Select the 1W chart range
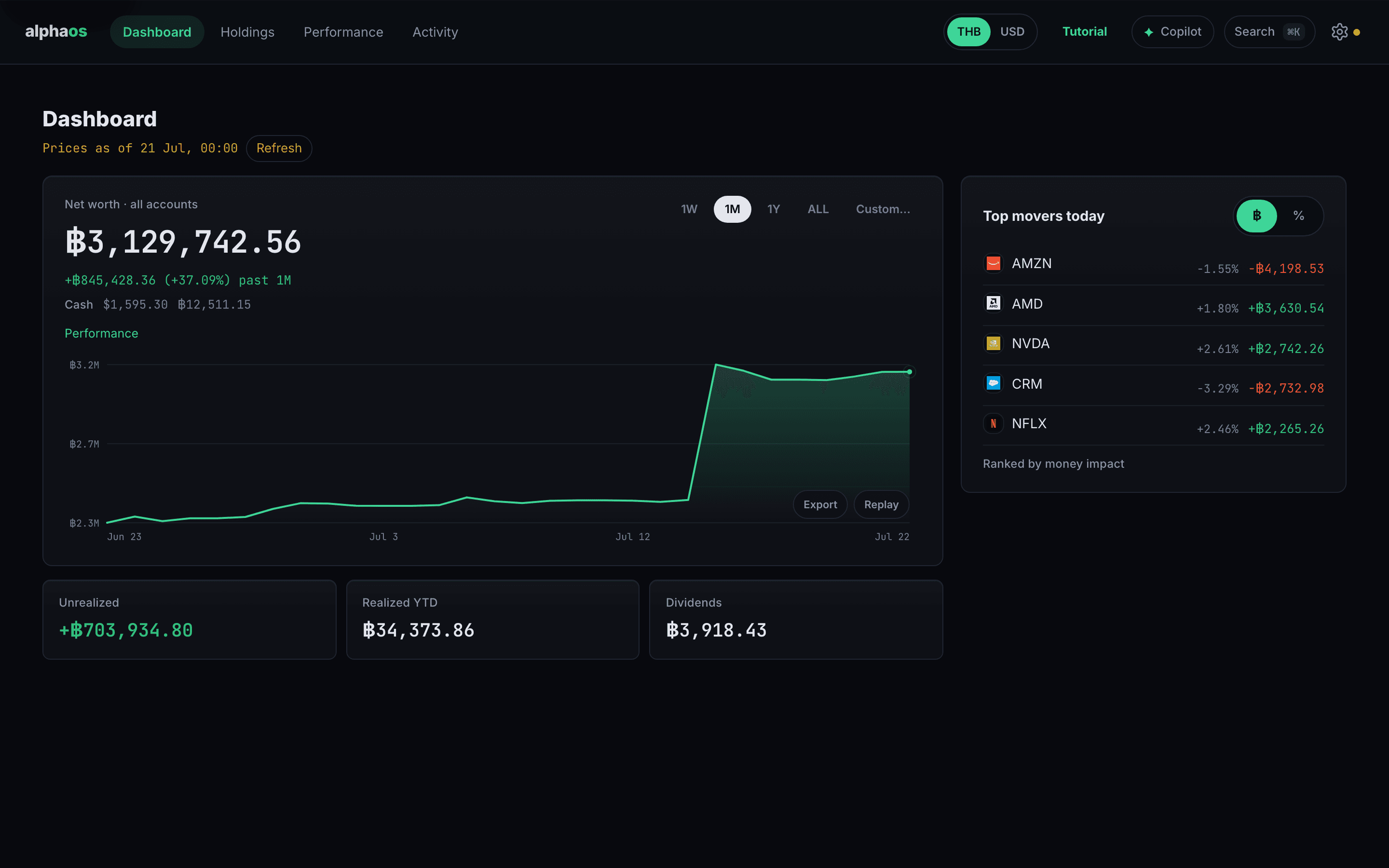The height and width of the screenshot is (868, 1389). click(x=689, y=209)
